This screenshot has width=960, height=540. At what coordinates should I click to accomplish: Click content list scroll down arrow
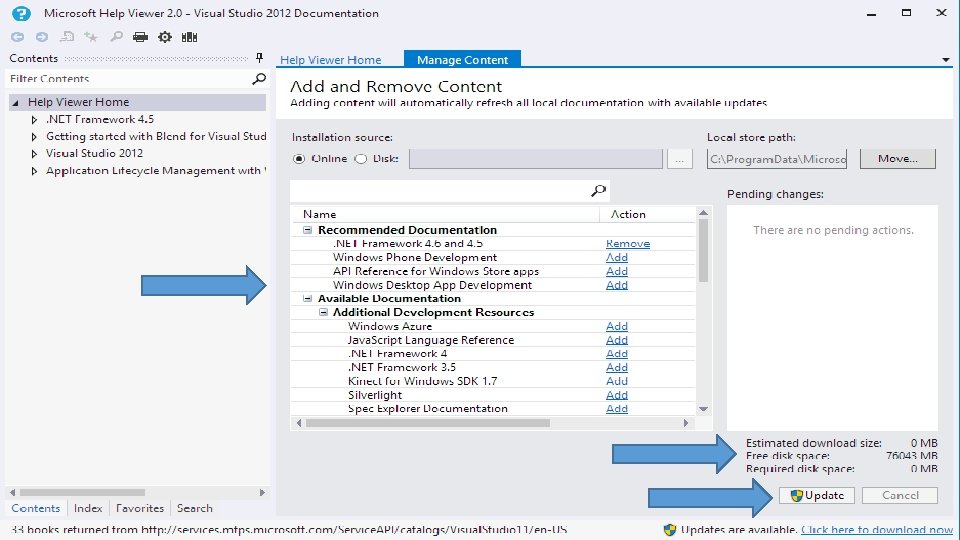coord(703,409)
